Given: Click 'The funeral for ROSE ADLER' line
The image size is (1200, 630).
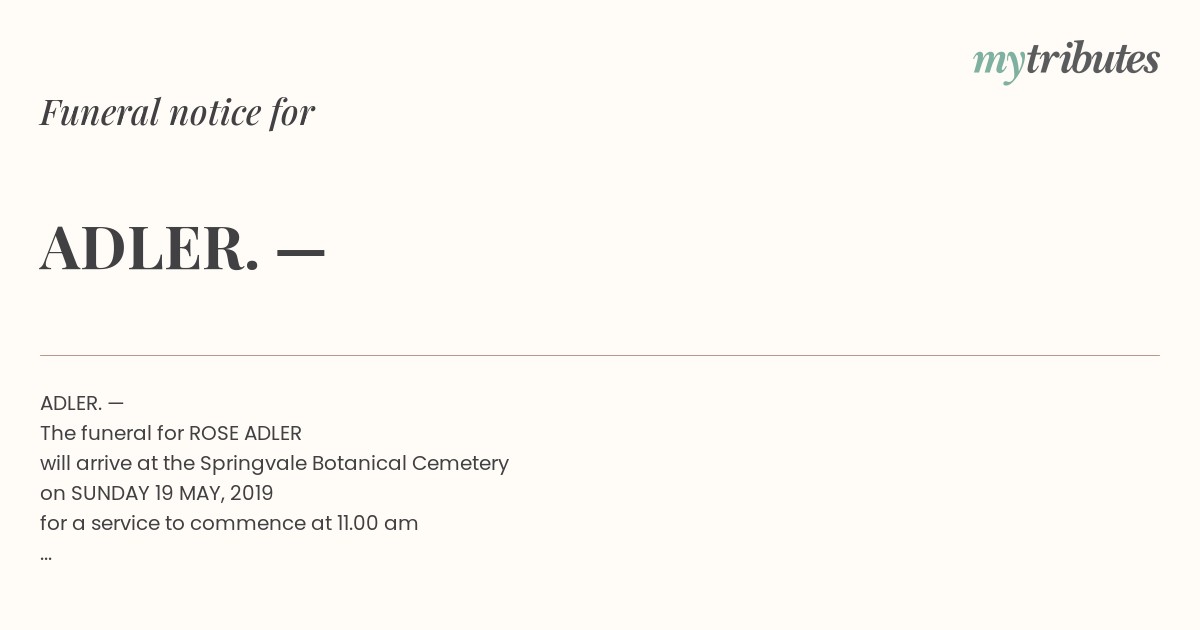Looking at the screenshot, I should coord(171,433).
